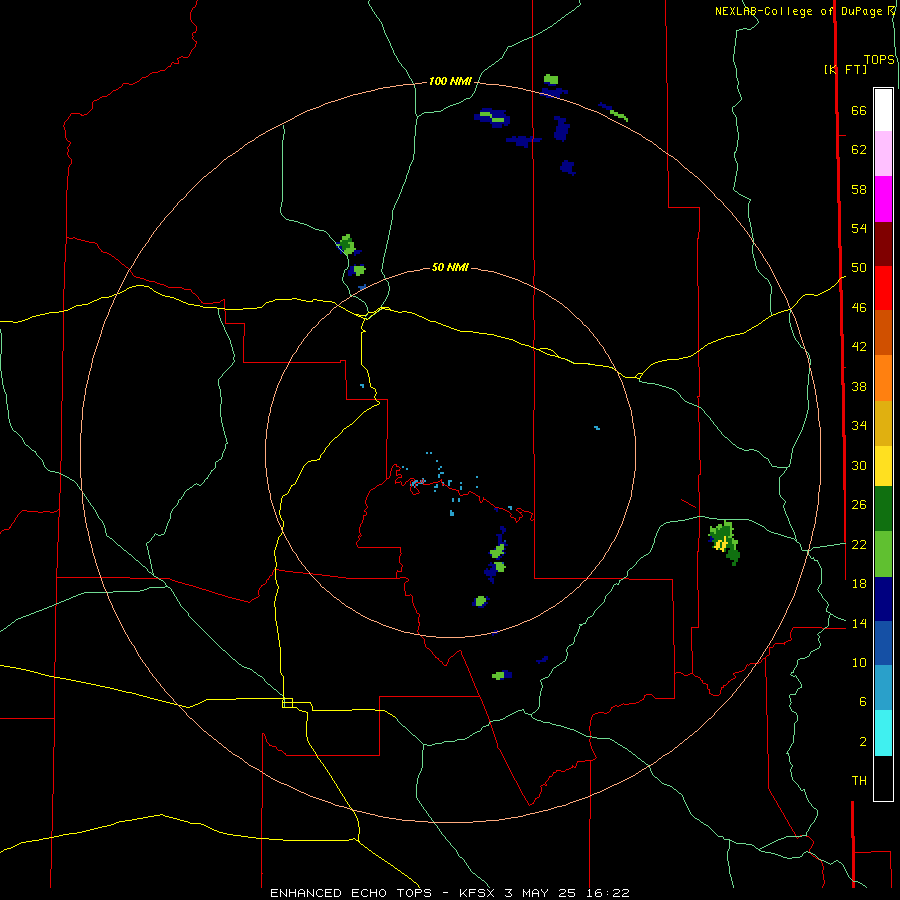Pick the gold legend swatch
This screenshot has height=900, width=900.
coord(883,423)
